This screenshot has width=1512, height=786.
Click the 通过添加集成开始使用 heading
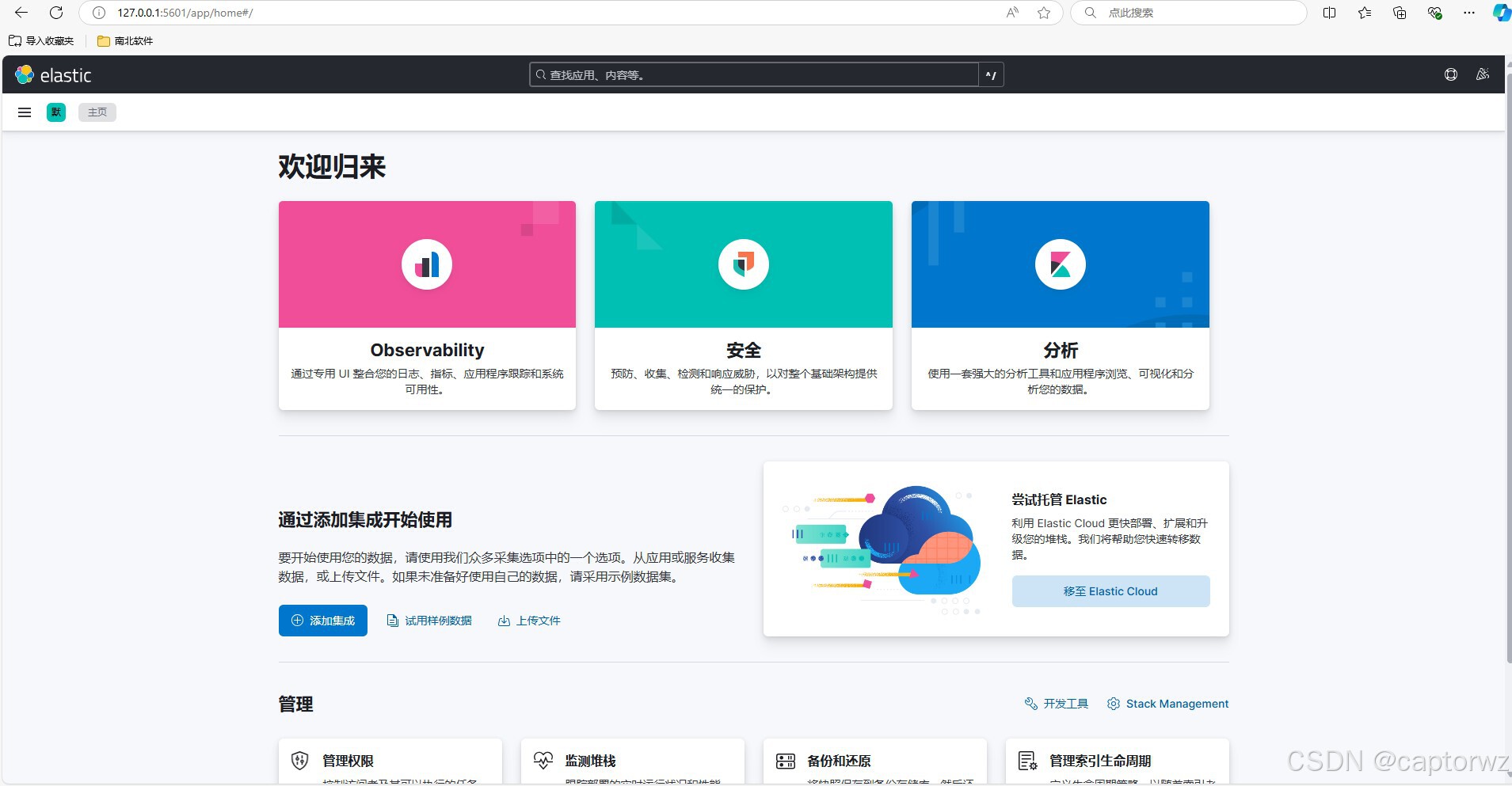coord(365,520)
